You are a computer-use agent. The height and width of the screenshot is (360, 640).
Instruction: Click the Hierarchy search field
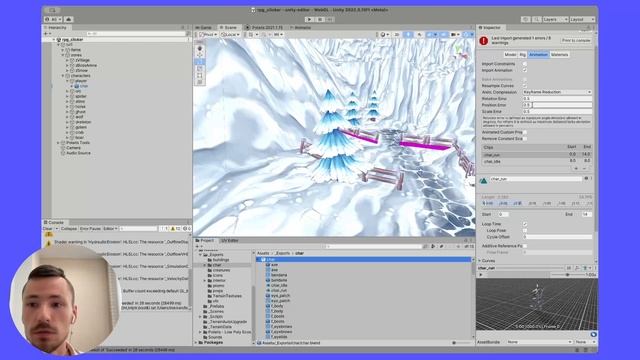point(136,33)
